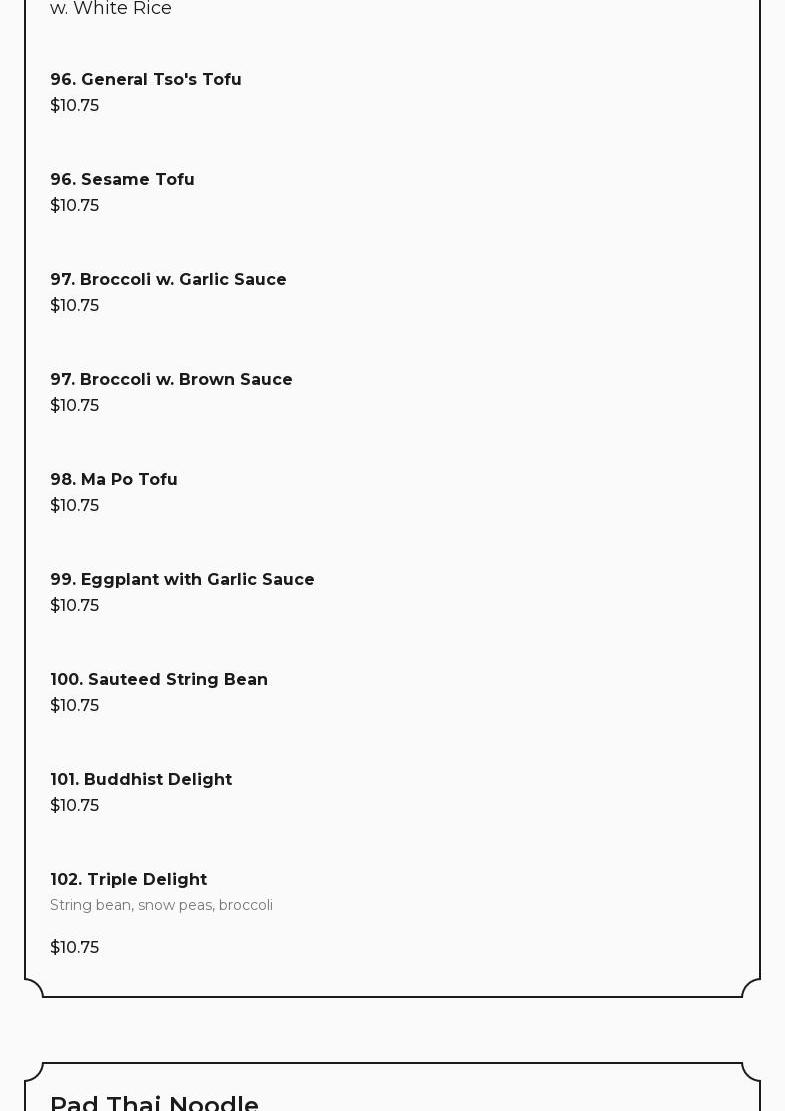Viewport: 785px width, 1111px height.
Task: Open 101. Buddhist Delight item
Action: coord(141,779)
